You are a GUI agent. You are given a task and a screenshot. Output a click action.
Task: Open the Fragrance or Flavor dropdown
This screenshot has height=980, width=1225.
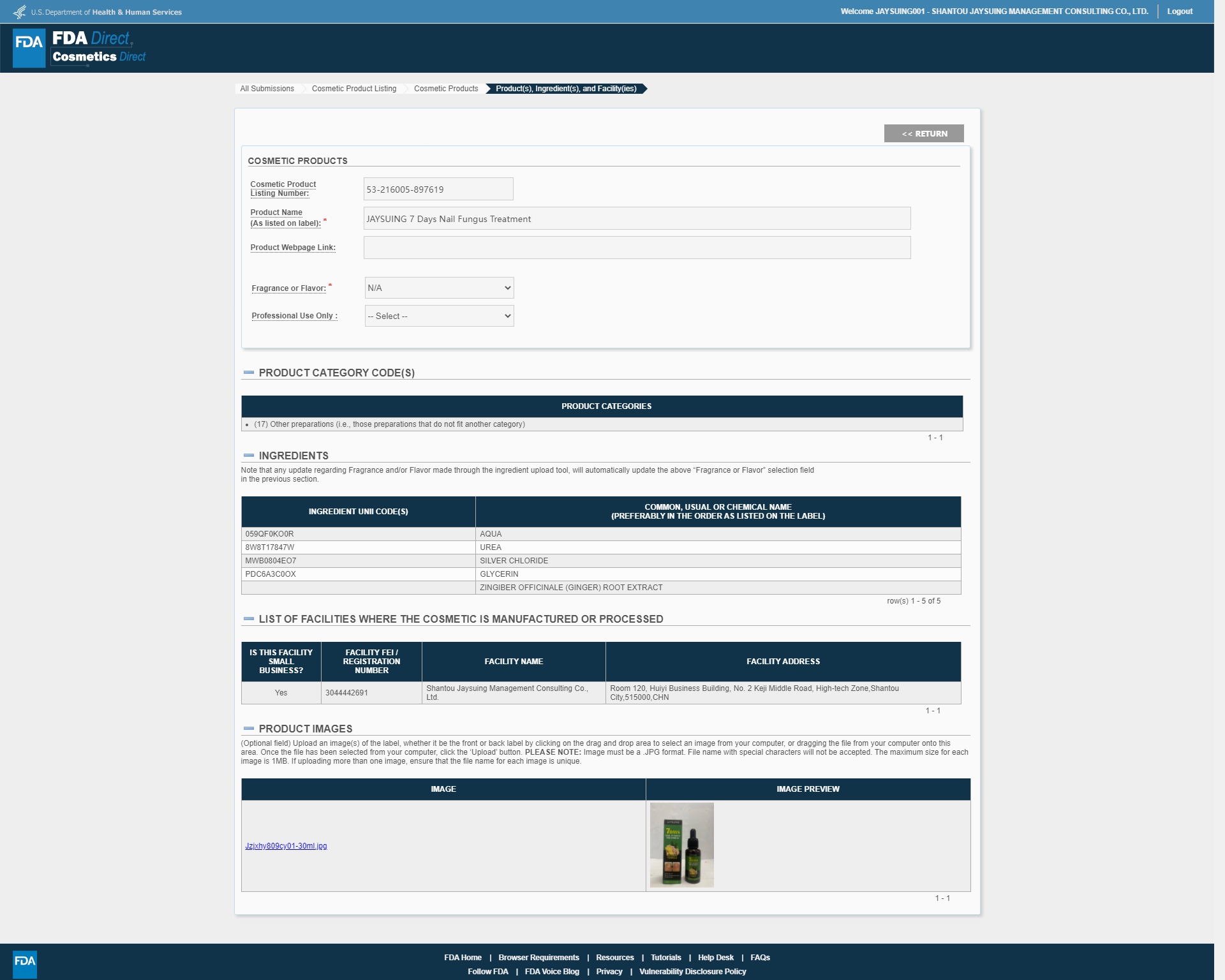tap(439, 288)
